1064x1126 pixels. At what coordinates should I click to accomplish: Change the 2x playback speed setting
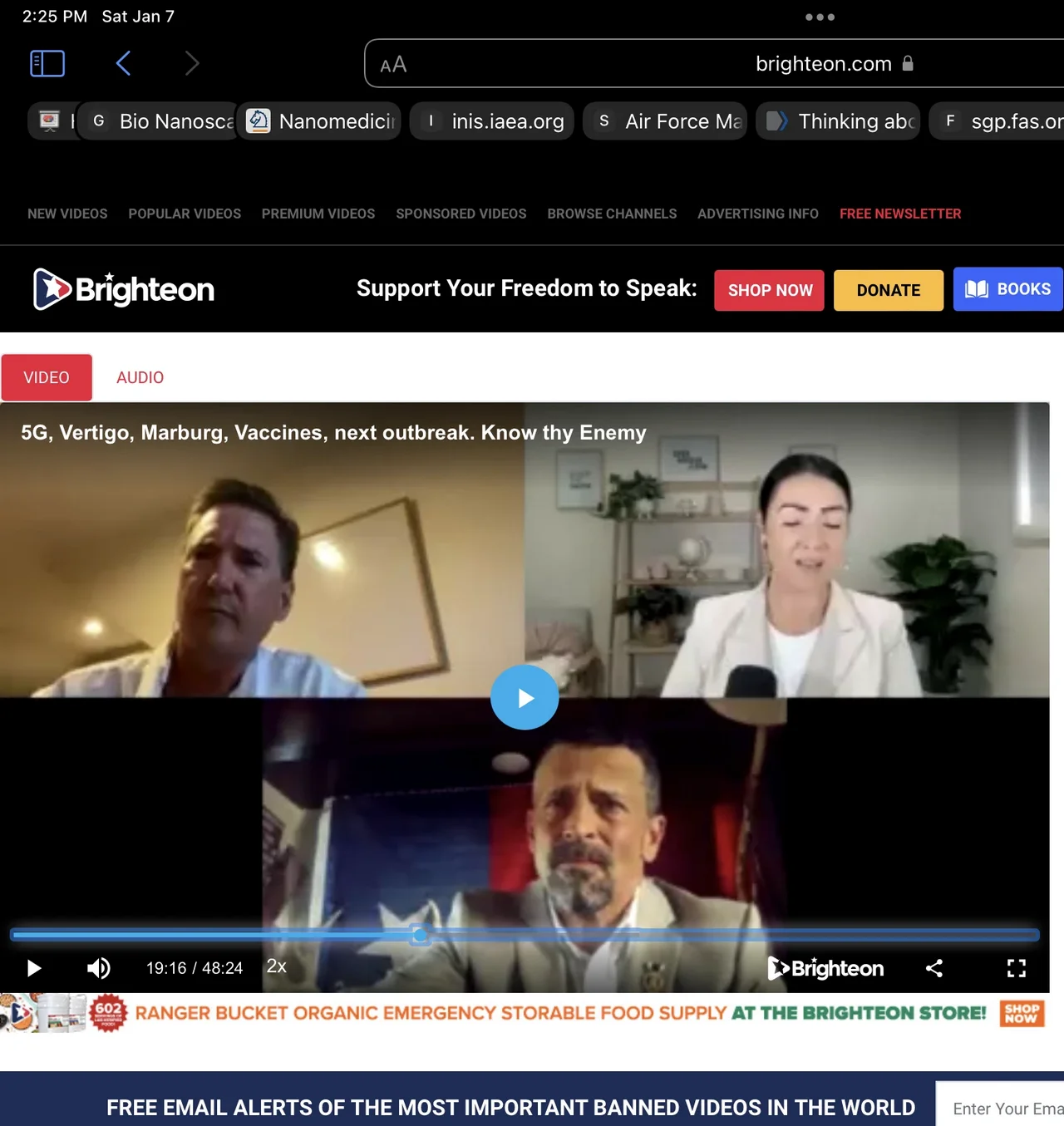click(276, 966)
